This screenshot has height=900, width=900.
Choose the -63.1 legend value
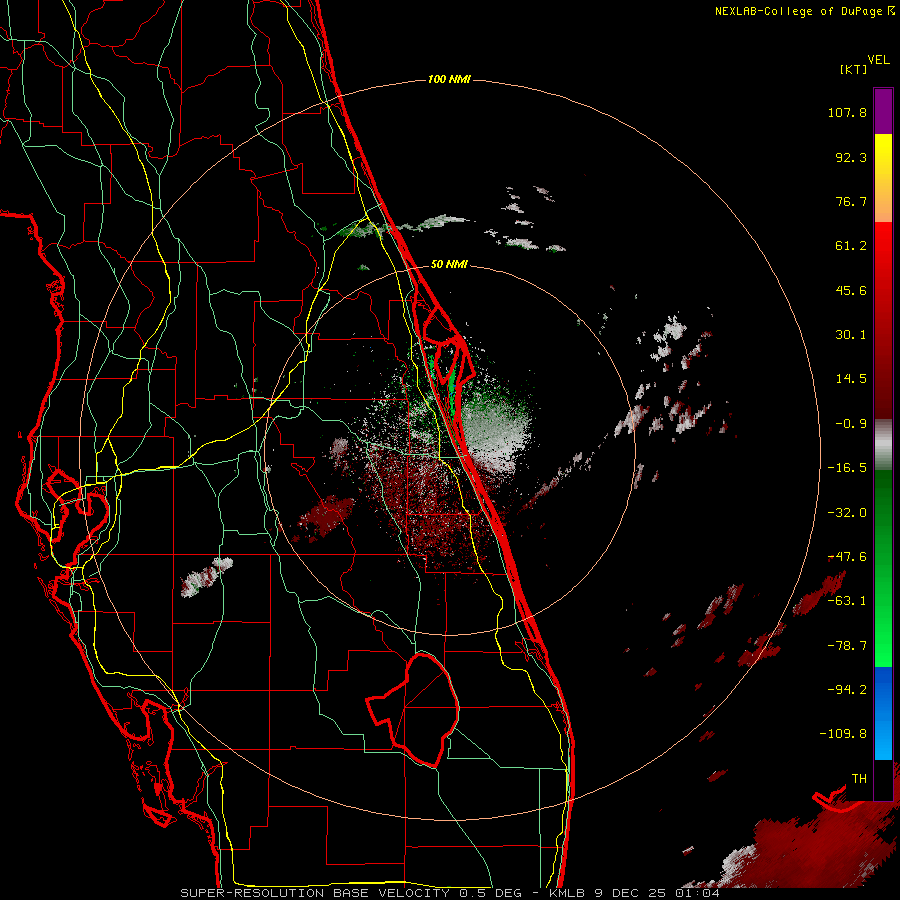pyautogui.click(x=847, y=601)
